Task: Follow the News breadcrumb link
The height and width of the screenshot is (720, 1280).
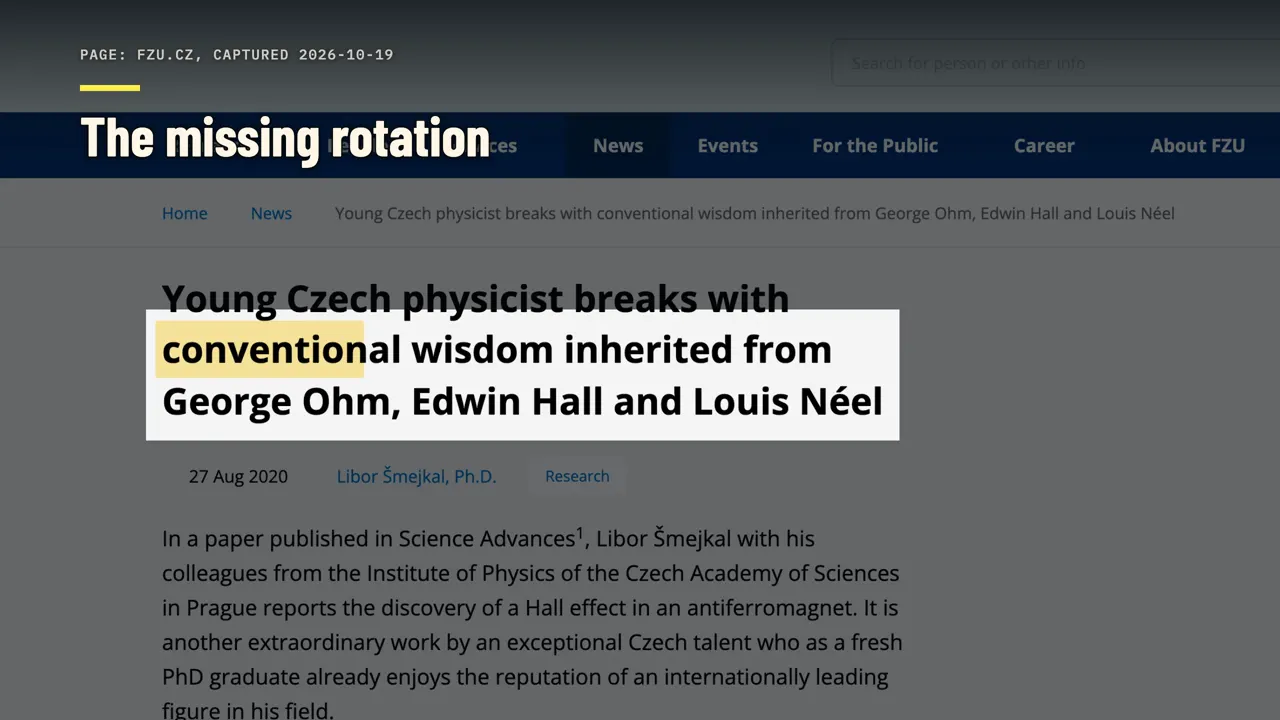Action: tap(271, 213)
